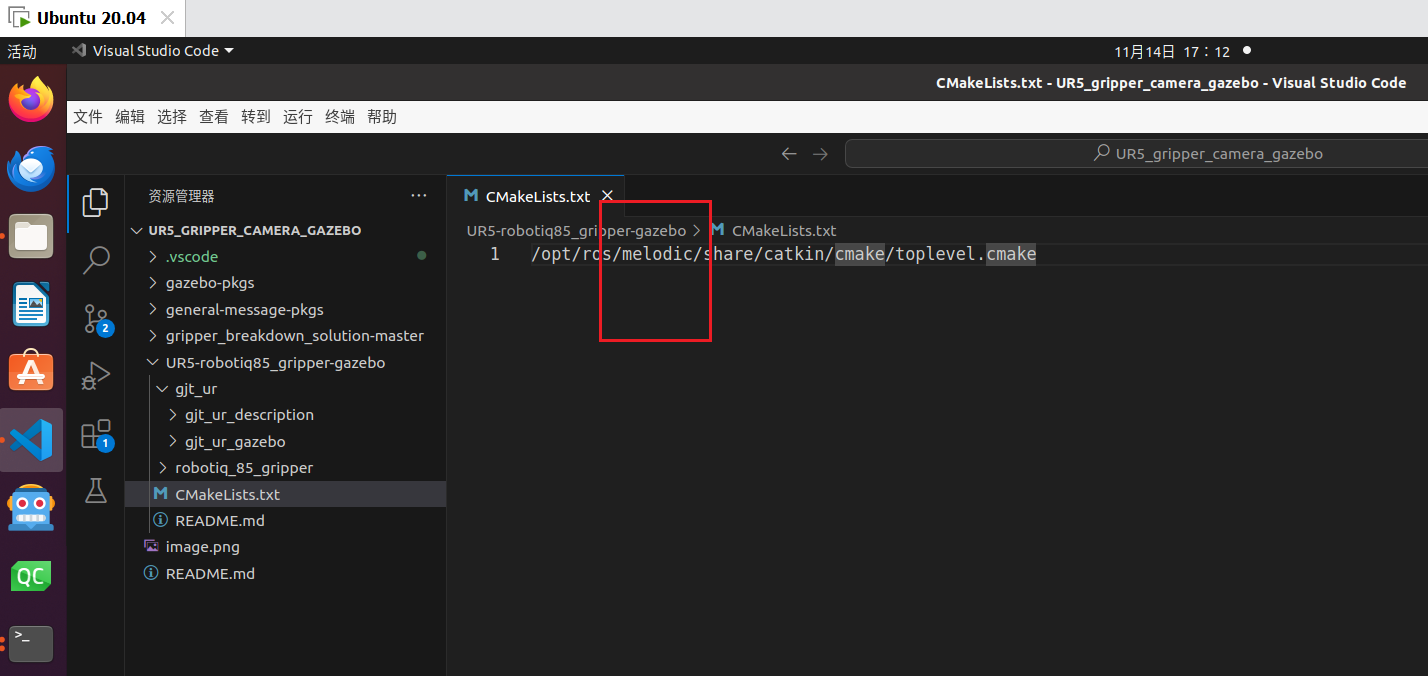Open the 运行 menu
The image size is (1428, 676).
pos(298,117)
